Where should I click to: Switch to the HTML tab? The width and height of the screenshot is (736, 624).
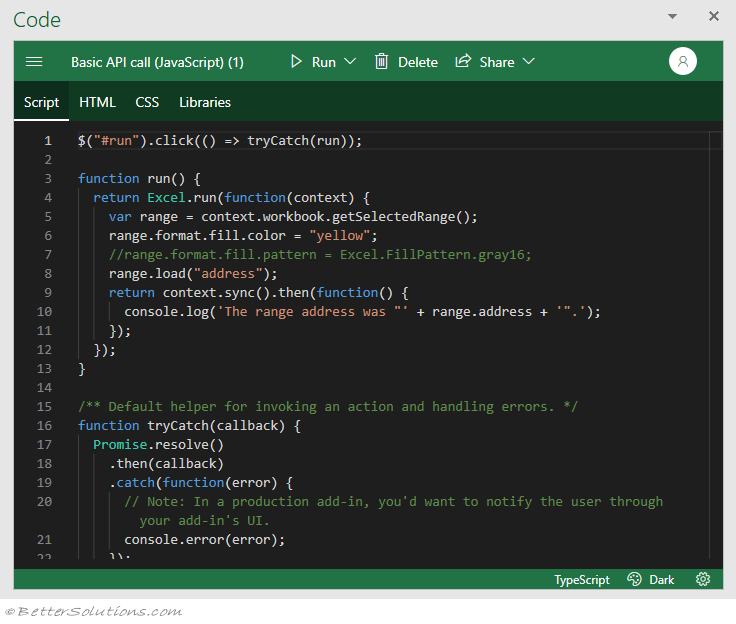click(x=97, y=102)
